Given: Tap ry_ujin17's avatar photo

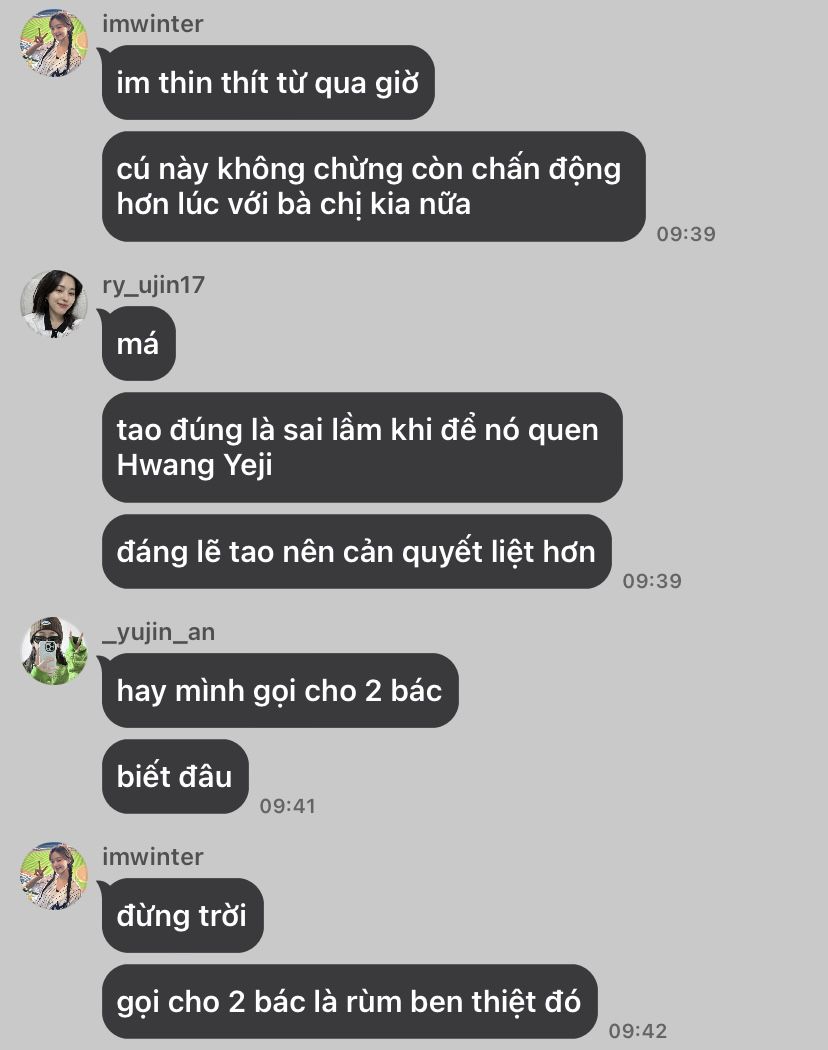Looking at the screenshot, I should 54,303.
